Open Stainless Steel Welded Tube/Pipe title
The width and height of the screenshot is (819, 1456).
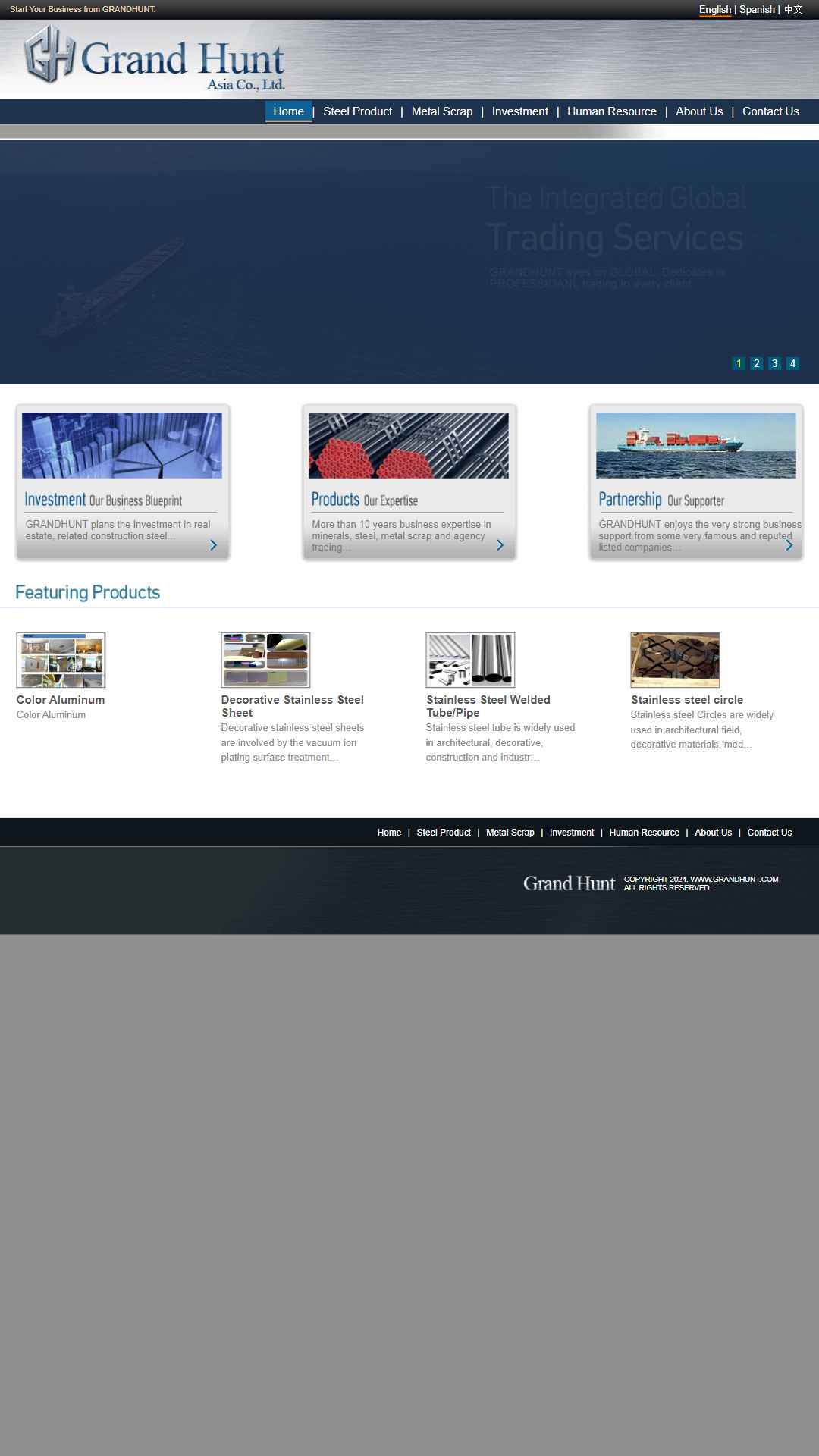[488, 706]
